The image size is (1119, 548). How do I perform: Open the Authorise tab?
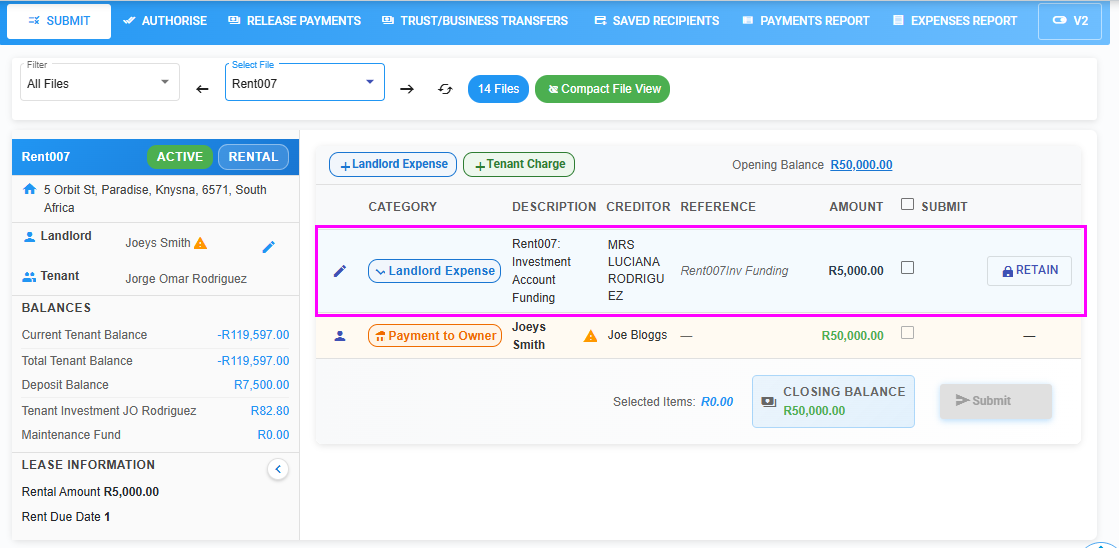(x=165, y=21)
